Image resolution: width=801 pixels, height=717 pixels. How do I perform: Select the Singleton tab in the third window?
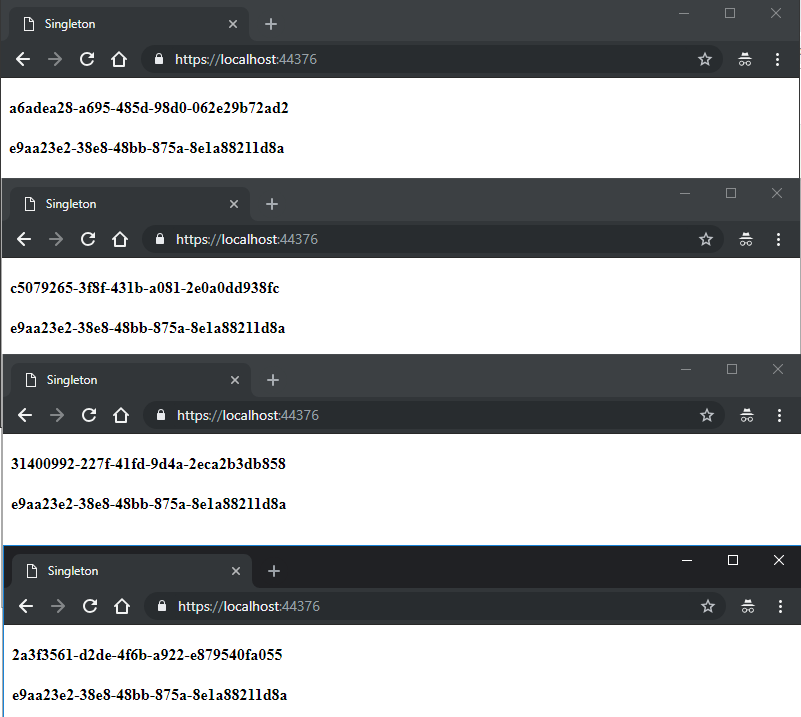(x=120, y=380)
